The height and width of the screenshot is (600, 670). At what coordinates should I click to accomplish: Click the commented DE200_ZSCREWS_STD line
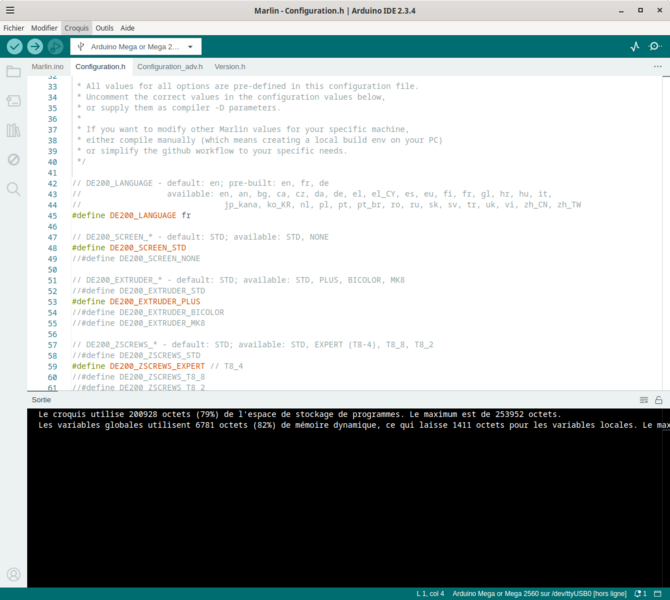[136, 356]
